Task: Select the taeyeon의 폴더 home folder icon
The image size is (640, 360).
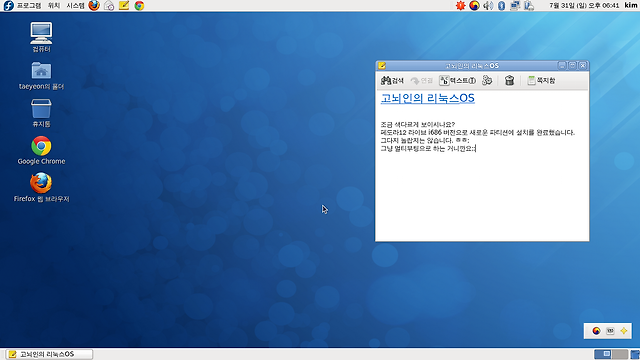Action: (41, 76)
